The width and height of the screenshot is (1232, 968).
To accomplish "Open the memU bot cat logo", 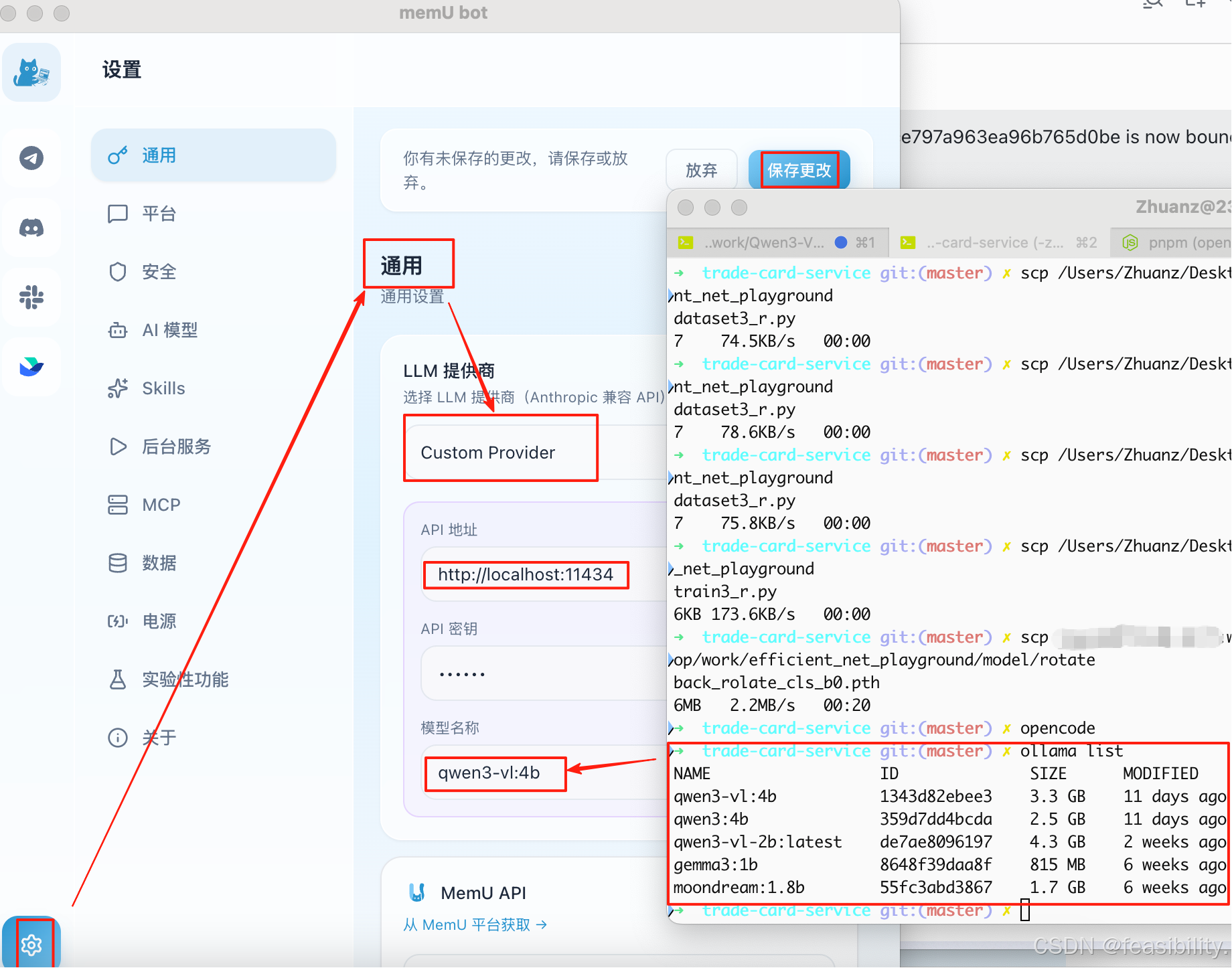I will 31,72.
